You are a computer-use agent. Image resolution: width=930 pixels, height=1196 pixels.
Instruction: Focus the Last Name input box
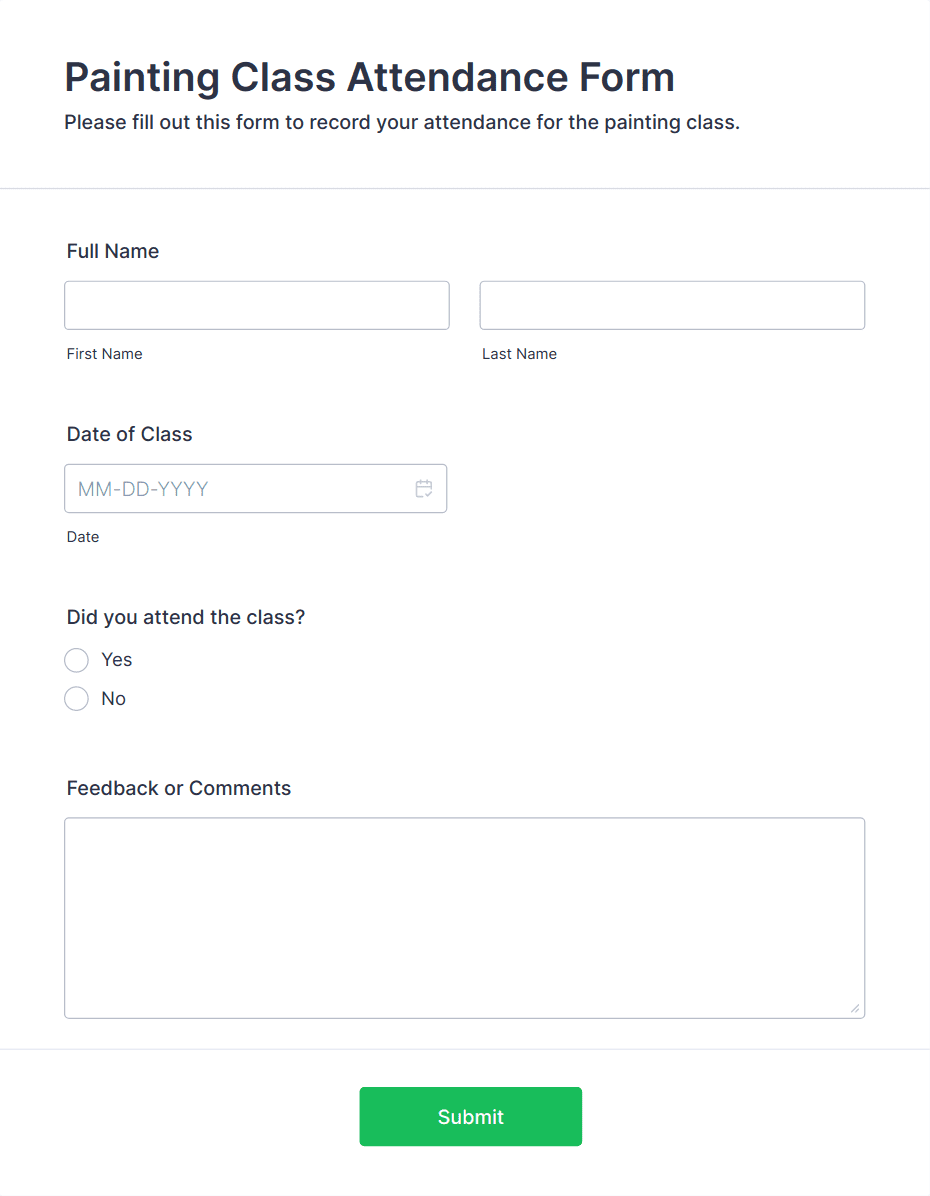pos(672,305)
